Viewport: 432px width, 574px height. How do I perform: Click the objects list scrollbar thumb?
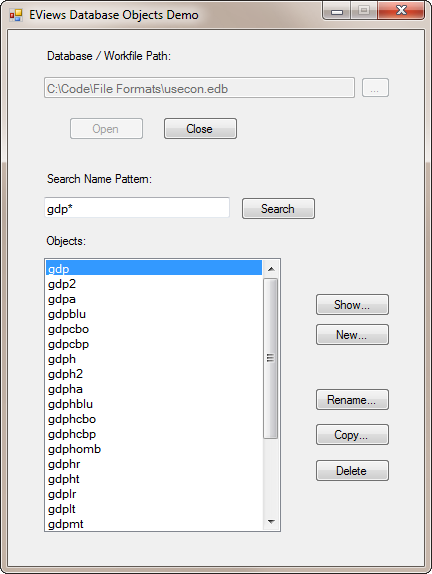click(271, 358)
